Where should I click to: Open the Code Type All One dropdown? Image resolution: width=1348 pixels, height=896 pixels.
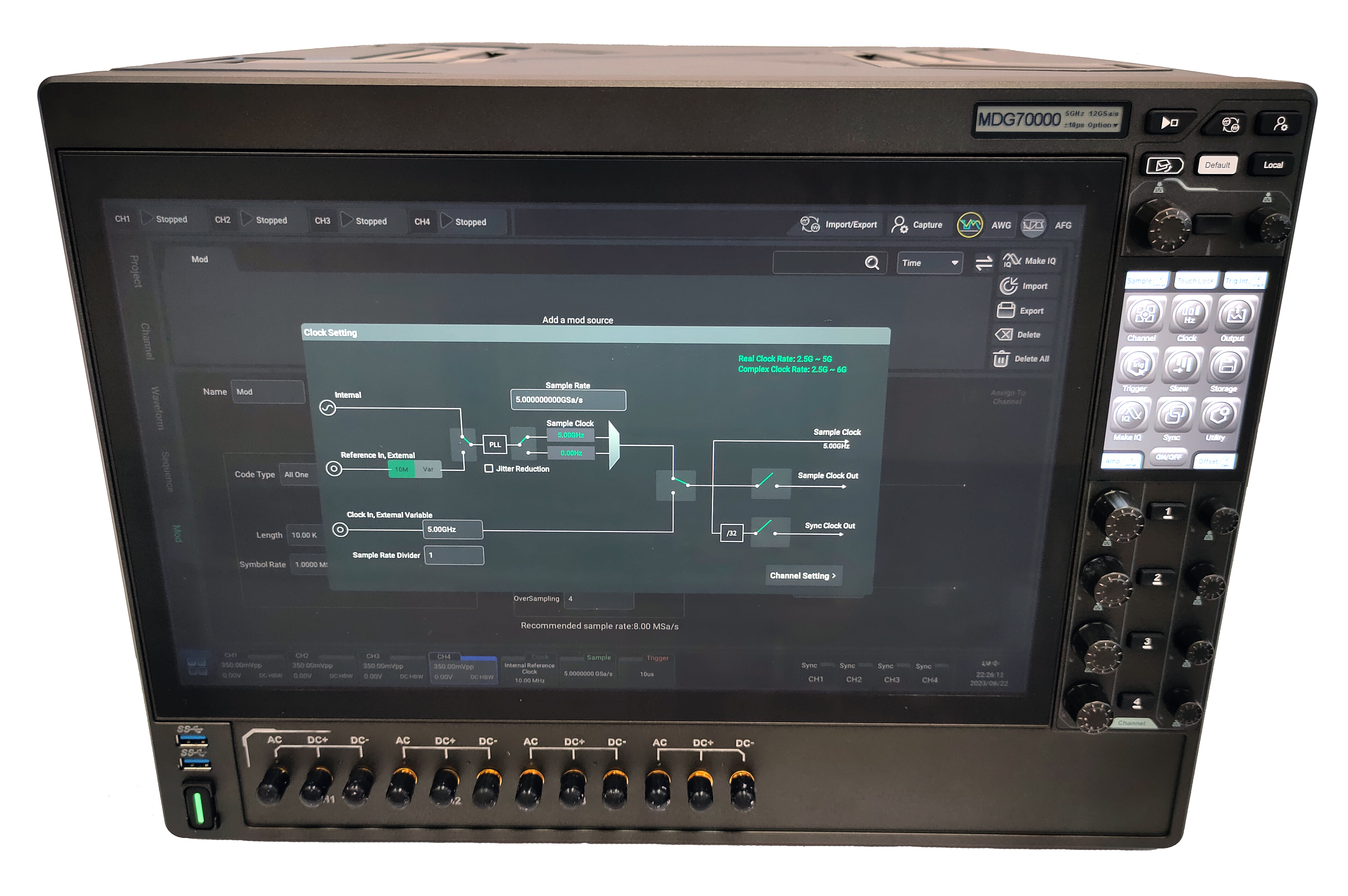tap(298, 474)
